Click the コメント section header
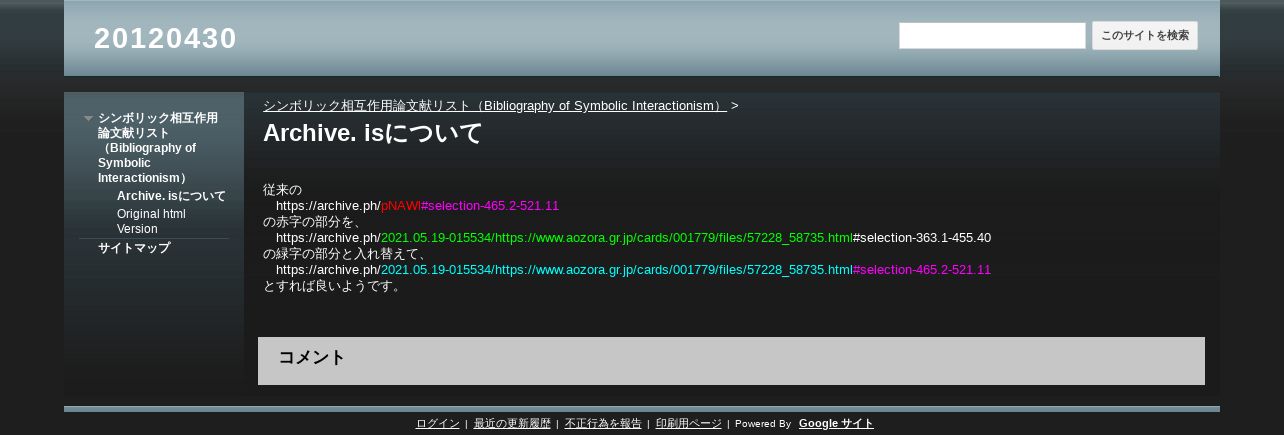 (x=312, y=358)
